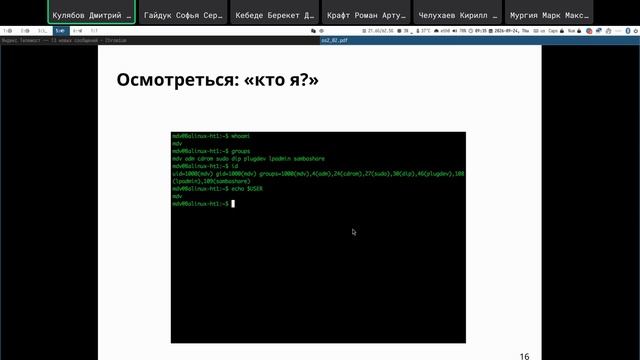Click the CPU temperature 37°C indicator
The width and height of the screenshot is (640, 360).
pyautogui.click(x=423, y=31)
